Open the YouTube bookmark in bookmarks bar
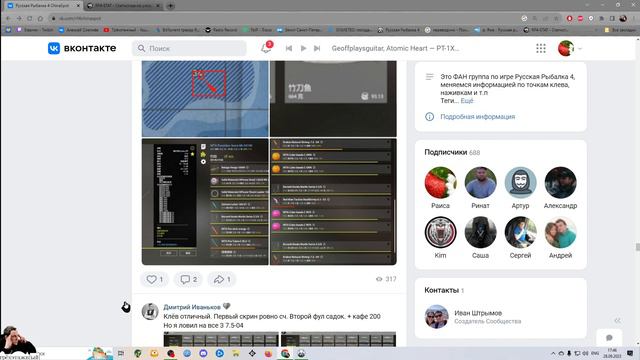 point(127,30)
